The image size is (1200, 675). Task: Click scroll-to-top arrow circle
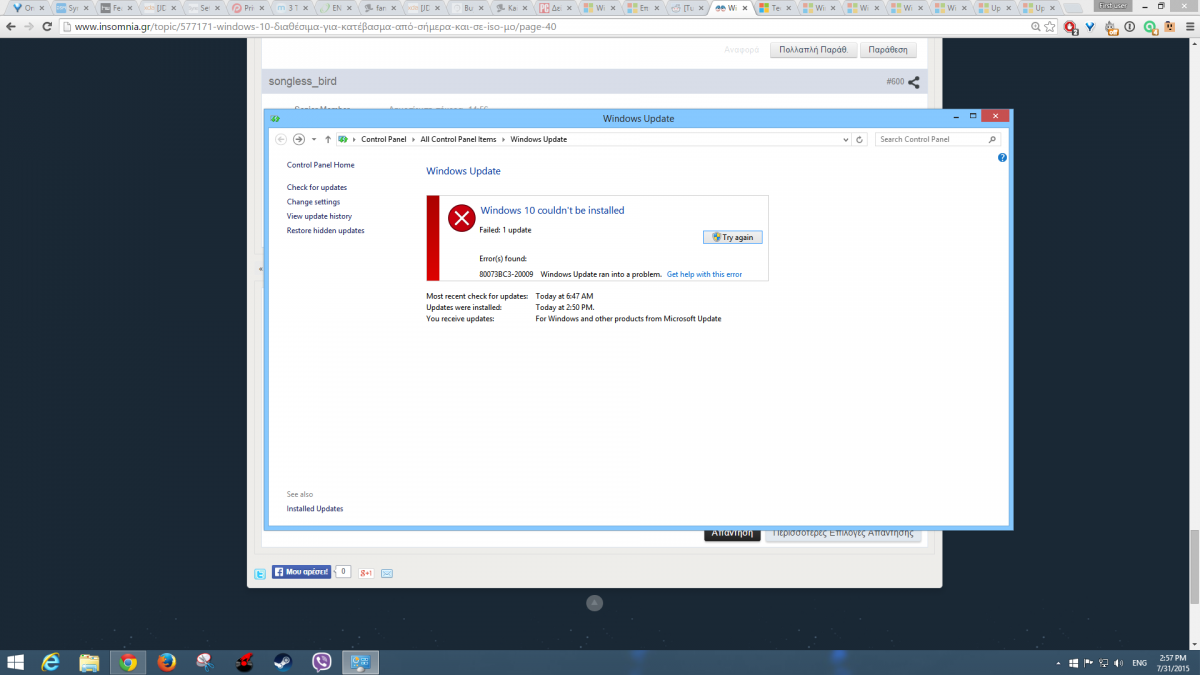594,603
